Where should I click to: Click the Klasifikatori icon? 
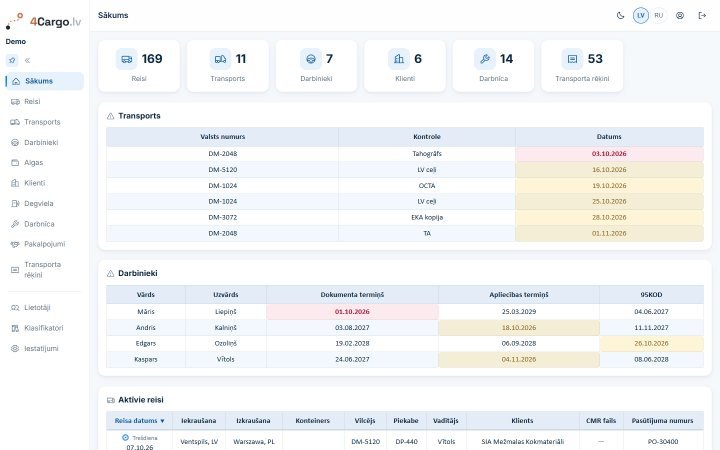15,328
